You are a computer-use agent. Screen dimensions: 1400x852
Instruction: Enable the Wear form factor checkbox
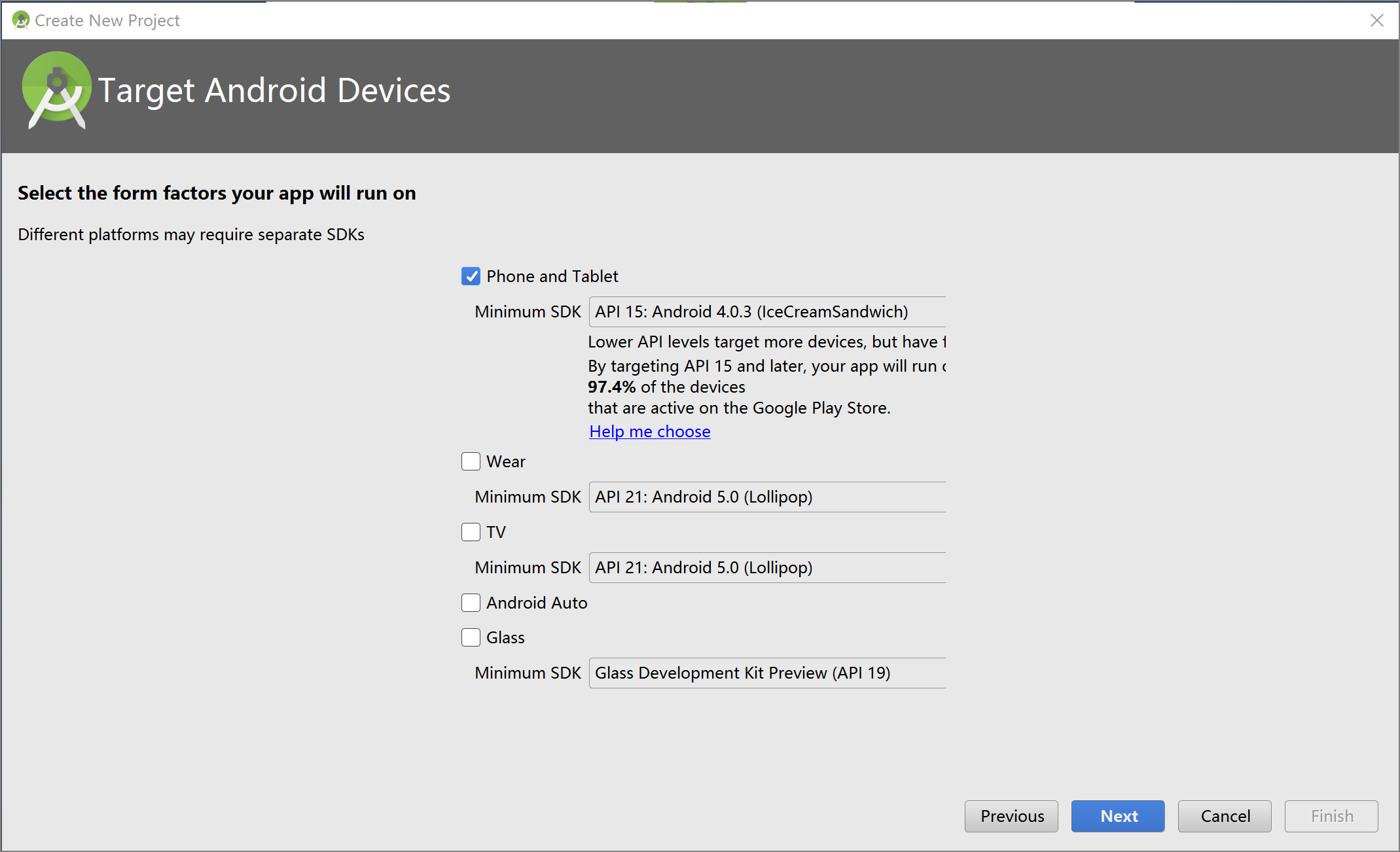(x=471, y=461)
